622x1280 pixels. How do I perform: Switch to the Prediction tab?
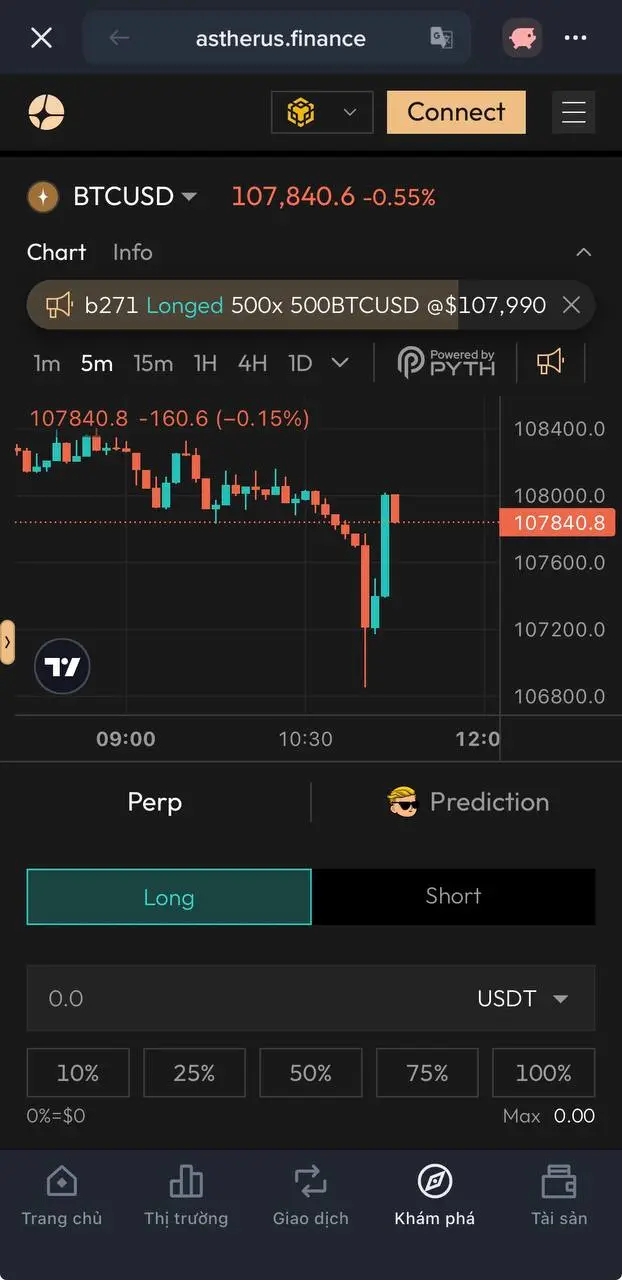468,802
